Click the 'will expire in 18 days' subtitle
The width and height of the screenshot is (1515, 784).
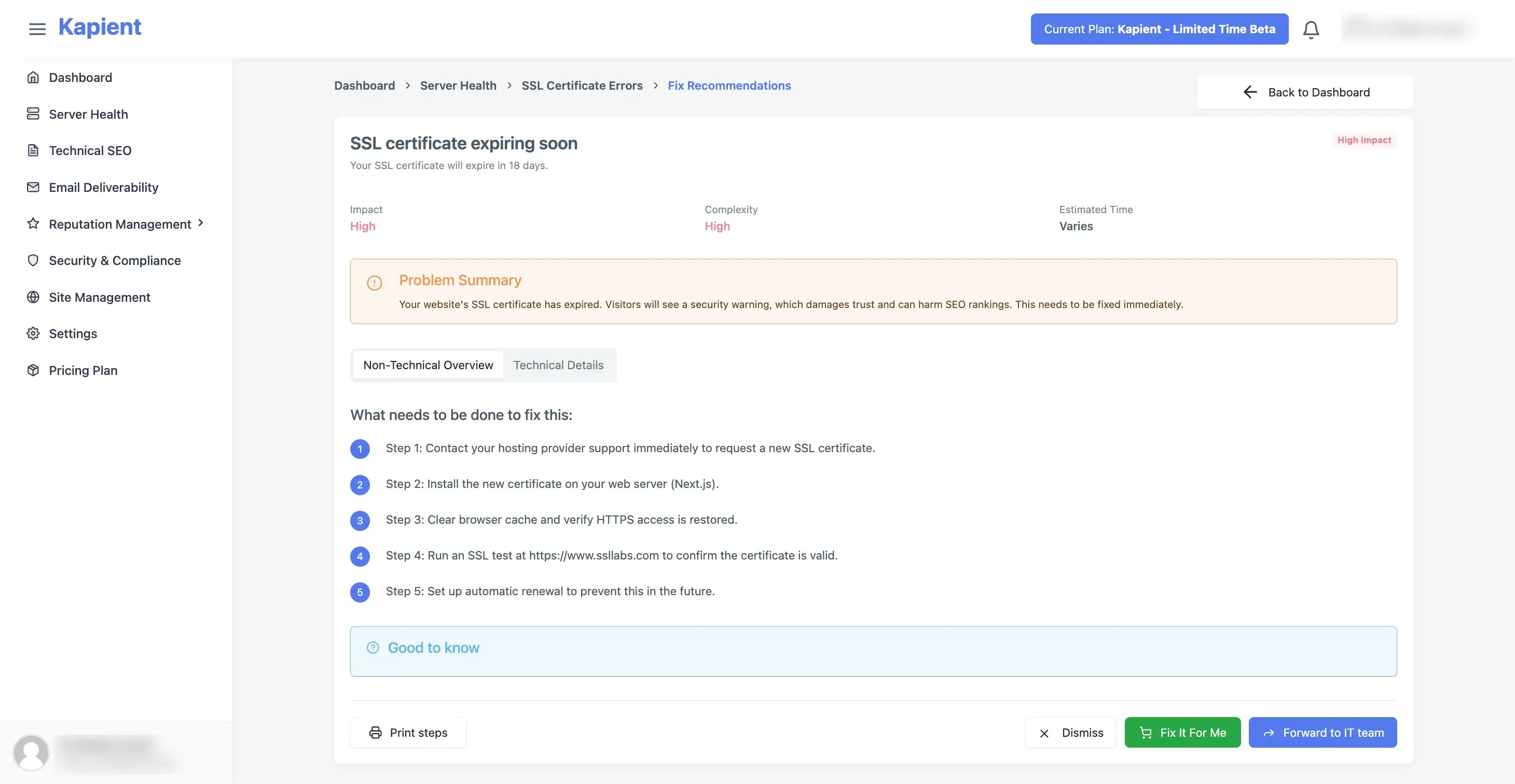pyautogui.click(x=448, y=165)
